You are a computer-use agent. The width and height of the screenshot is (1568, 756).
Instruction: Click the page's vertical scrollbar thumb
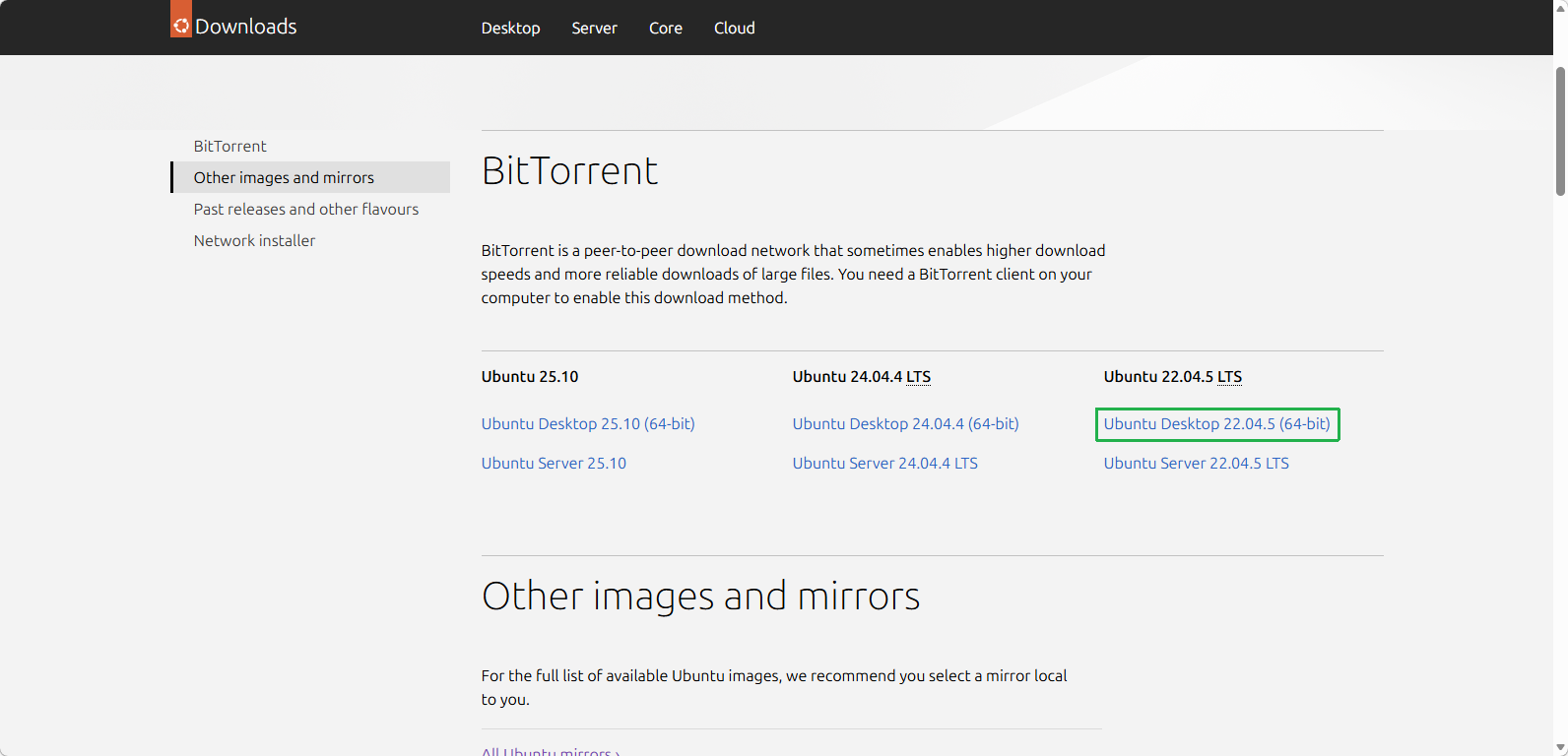pyautogui.click(x=1560, y=131)
